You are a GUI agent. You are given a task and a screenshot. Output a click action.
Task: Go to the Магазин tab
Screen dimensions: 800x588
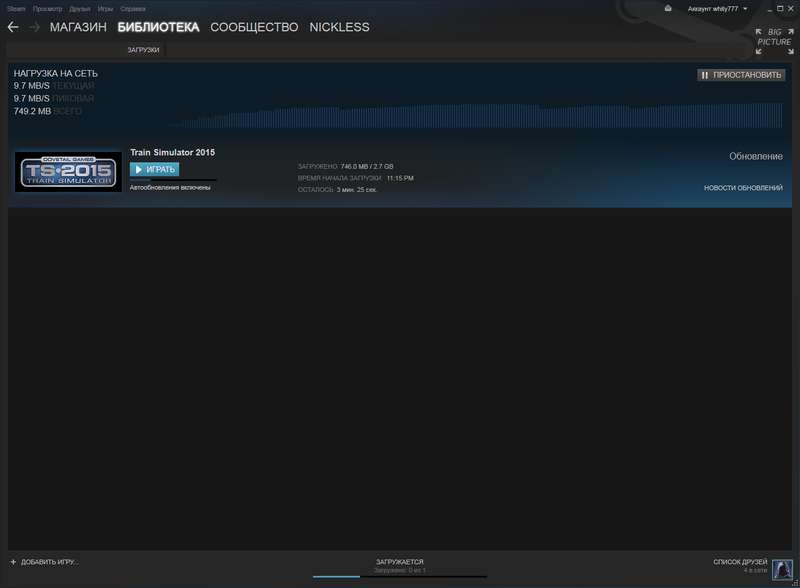click(79, 27)
